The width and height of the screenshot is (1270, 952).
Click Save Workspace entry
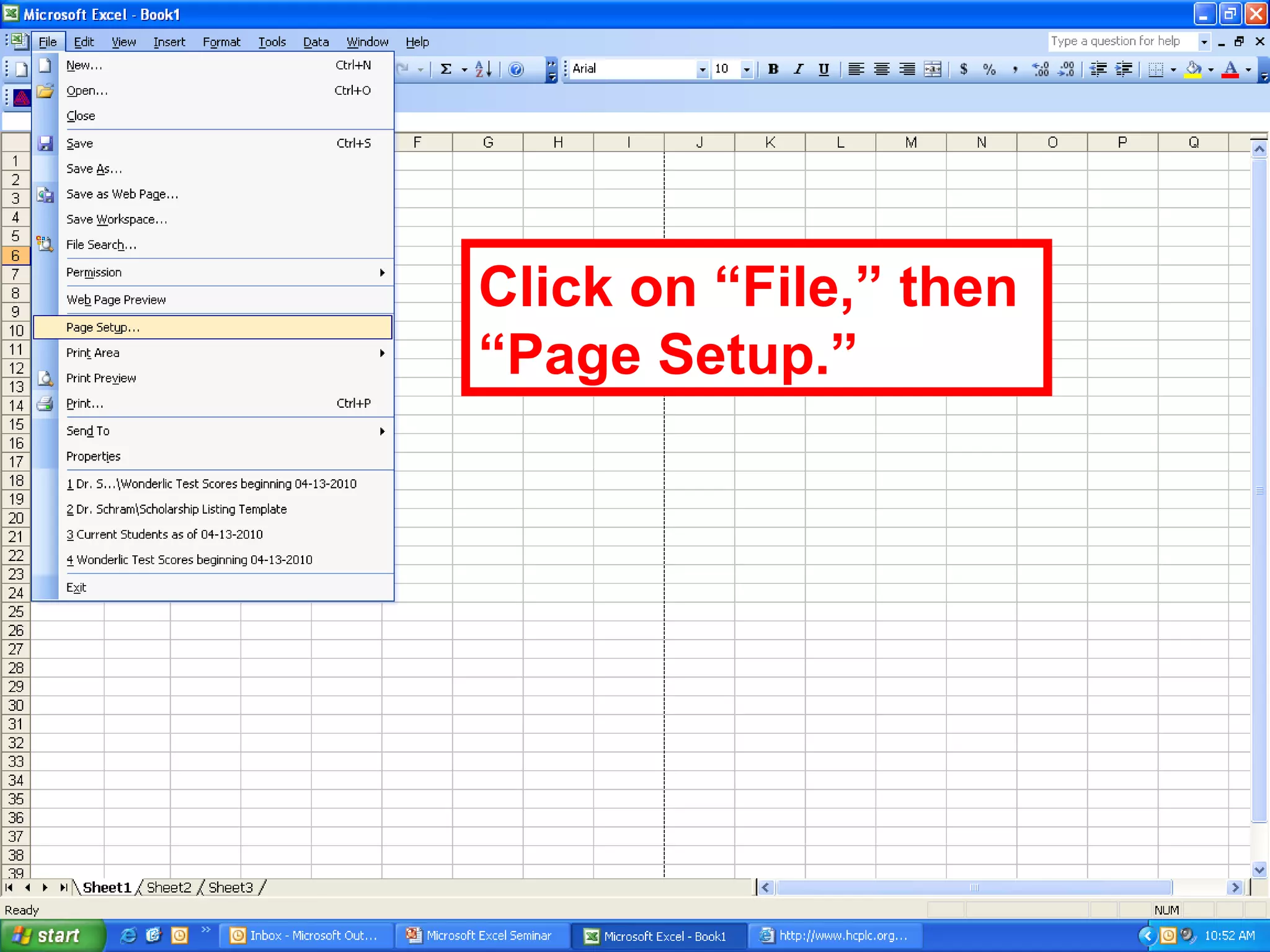pos(213,219)
